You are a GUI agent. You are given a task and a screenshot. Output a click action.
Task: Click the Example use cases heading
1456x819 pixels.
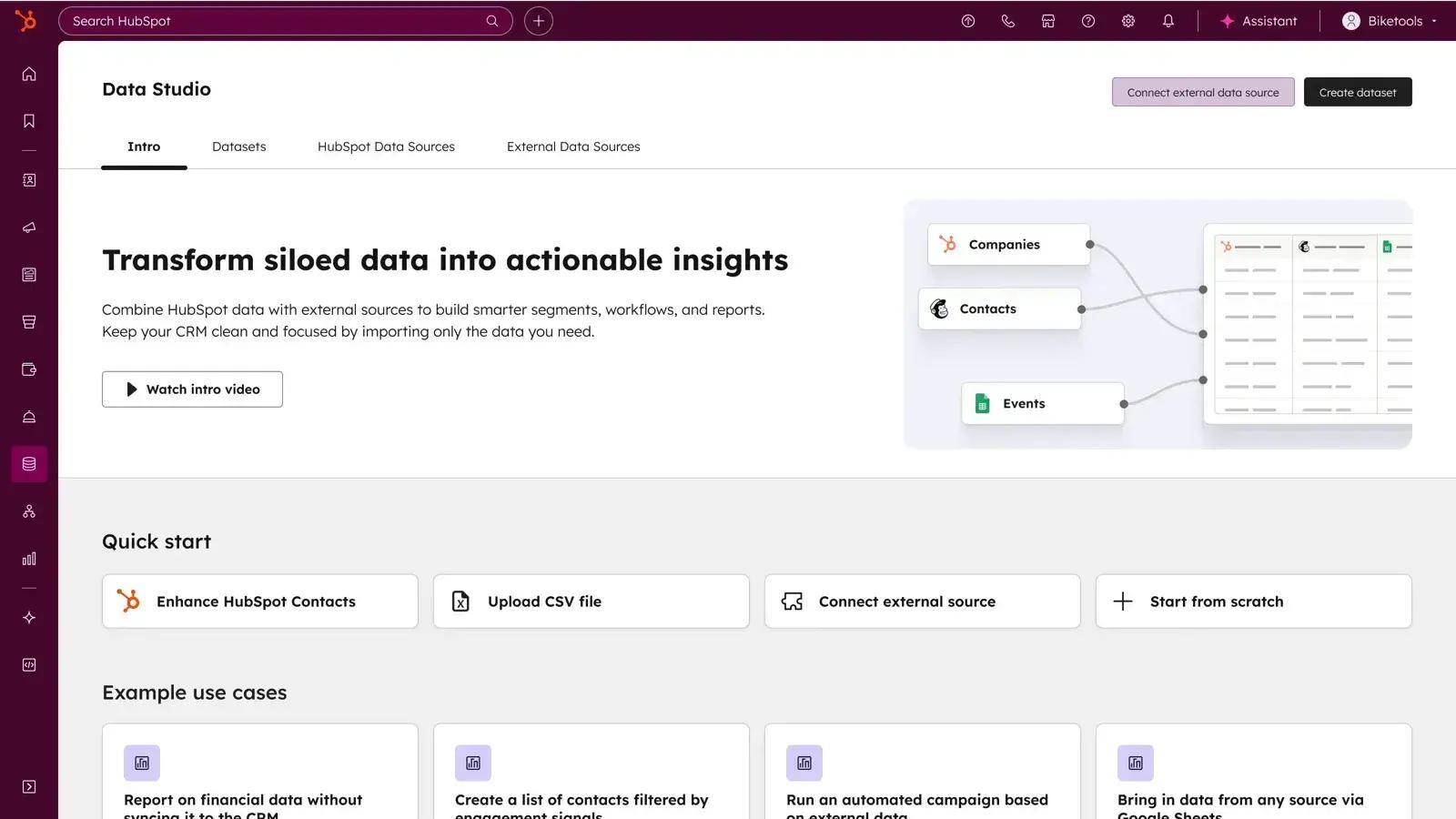pyautogui.click(x=195, y=693)
